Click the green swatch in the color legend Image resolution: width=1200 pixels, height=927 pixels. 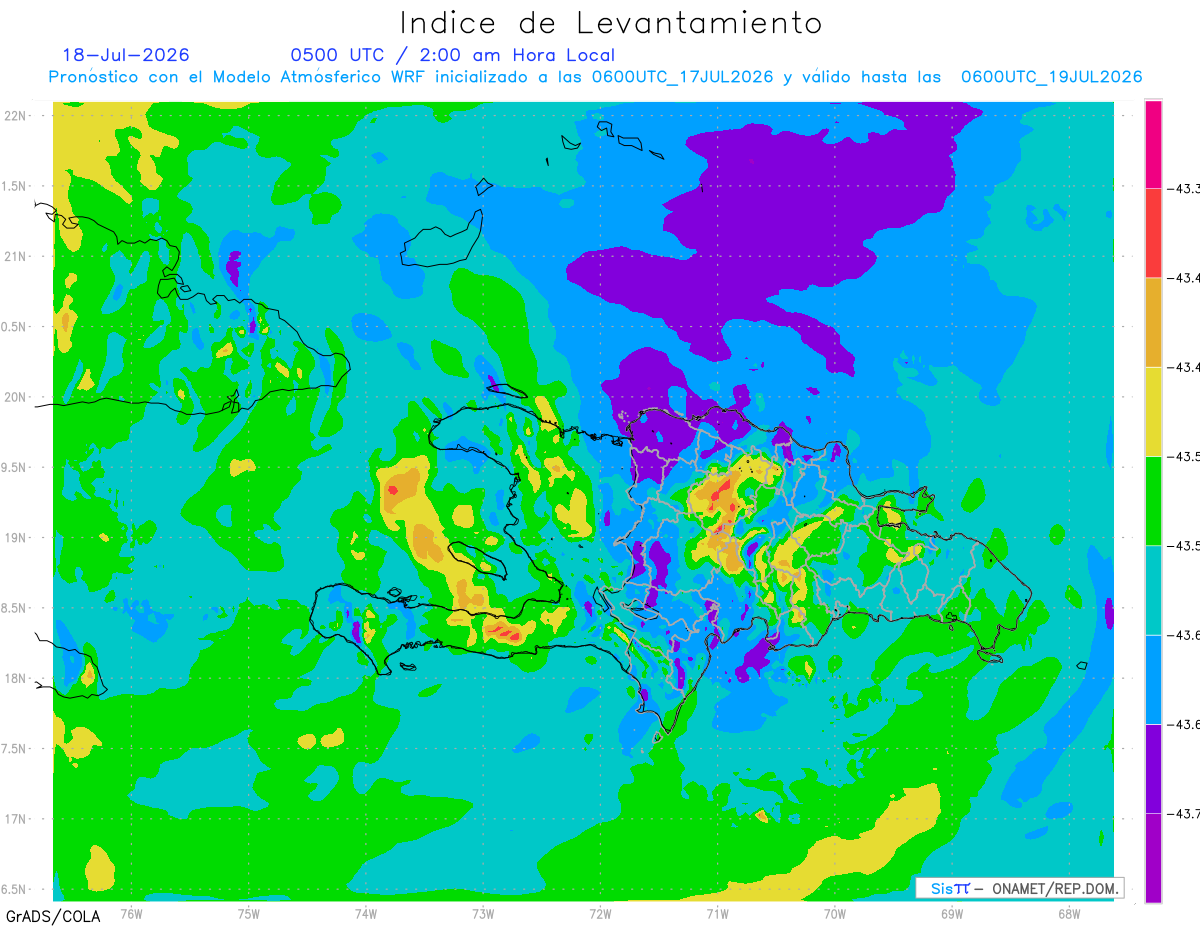click(x=1153, y=500)
